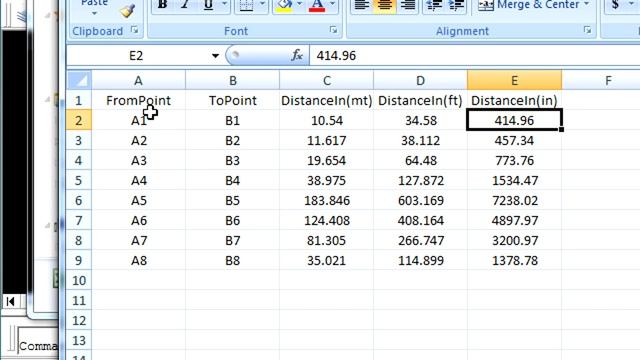Expand the Underline style dropdown arrow

coord(224,4)
